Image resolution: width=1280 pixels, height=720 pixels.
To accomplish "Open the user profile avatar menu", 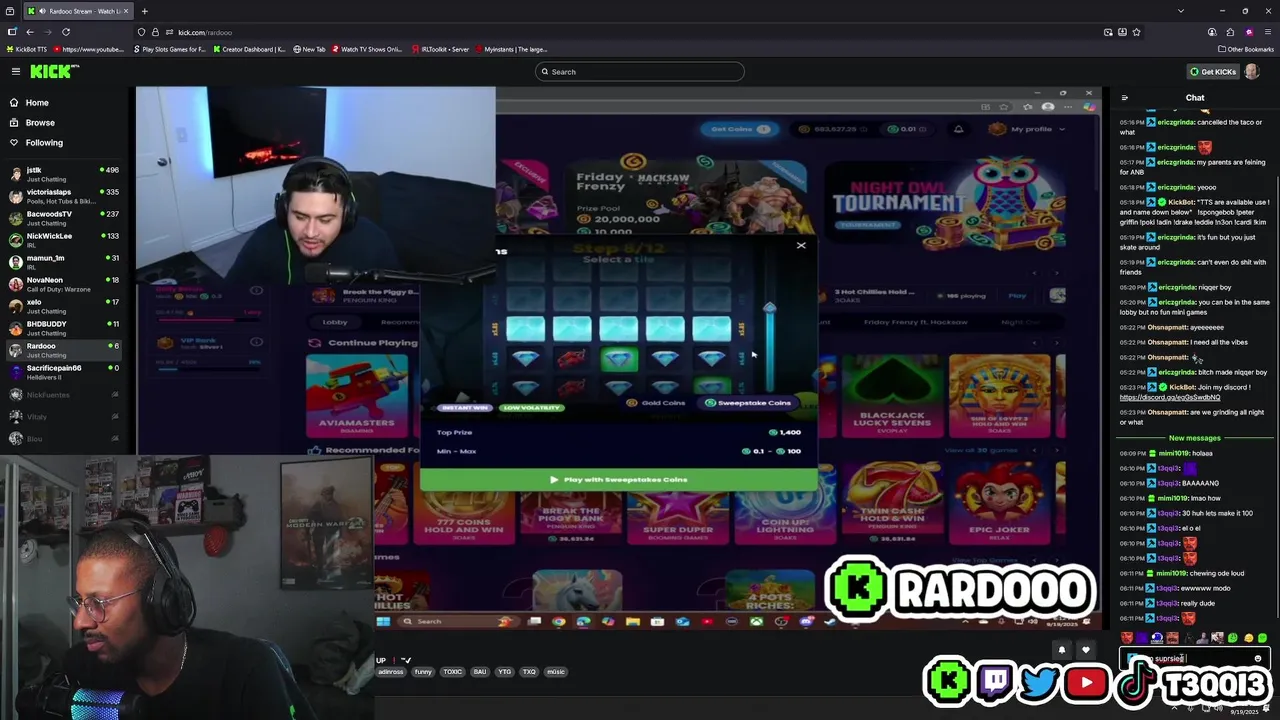I will click(1253, 71).
